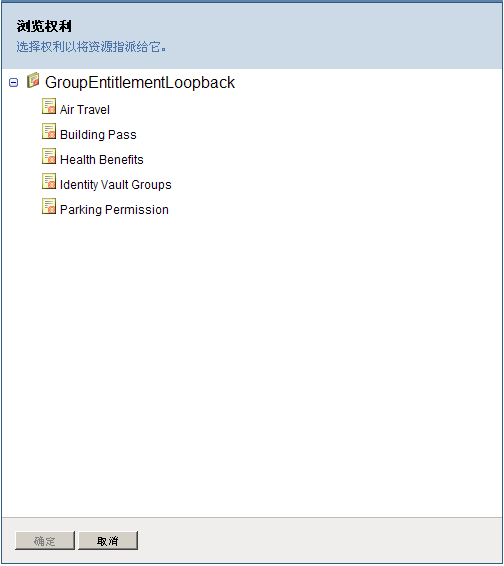The width and height of the screenshot is (504, 566).
Task: Pick the Health Benefits entitlement
Action: [x=101, y=160]
